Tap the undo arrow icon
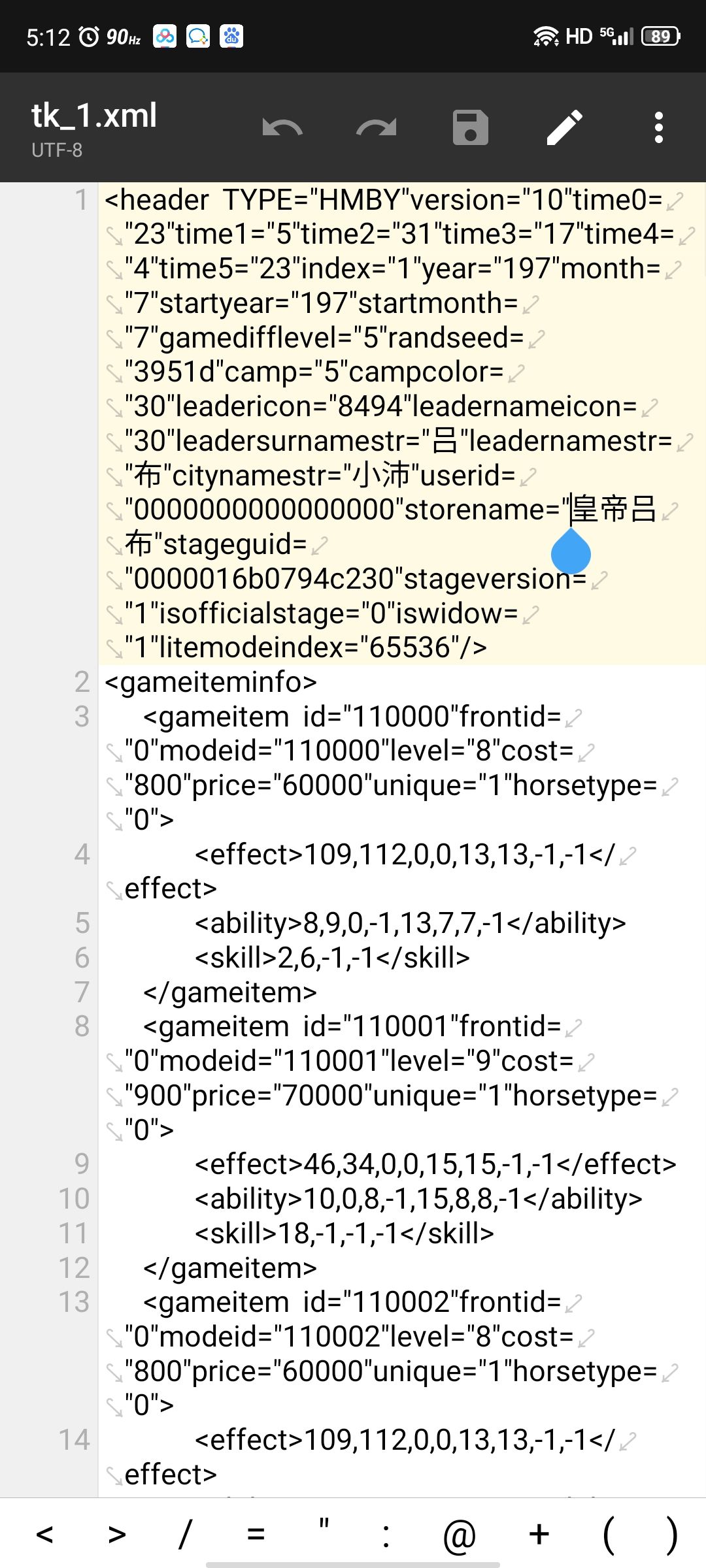The image size is (706, 1568). coord(282,127)
